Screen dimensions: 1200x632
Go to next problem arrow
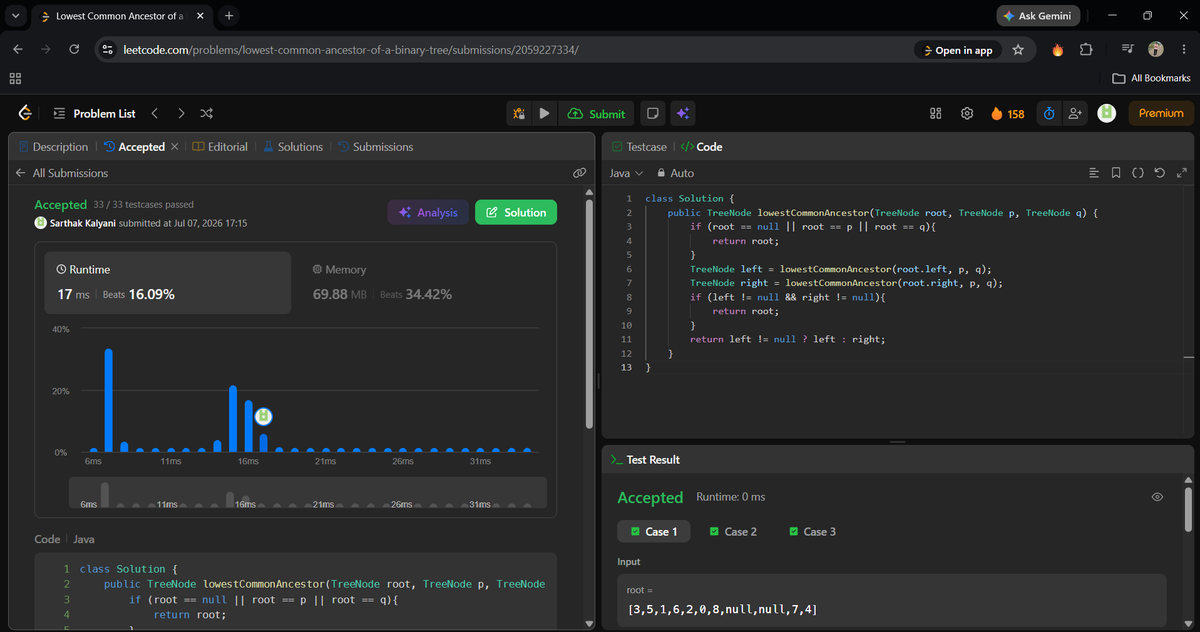[181, 113]
